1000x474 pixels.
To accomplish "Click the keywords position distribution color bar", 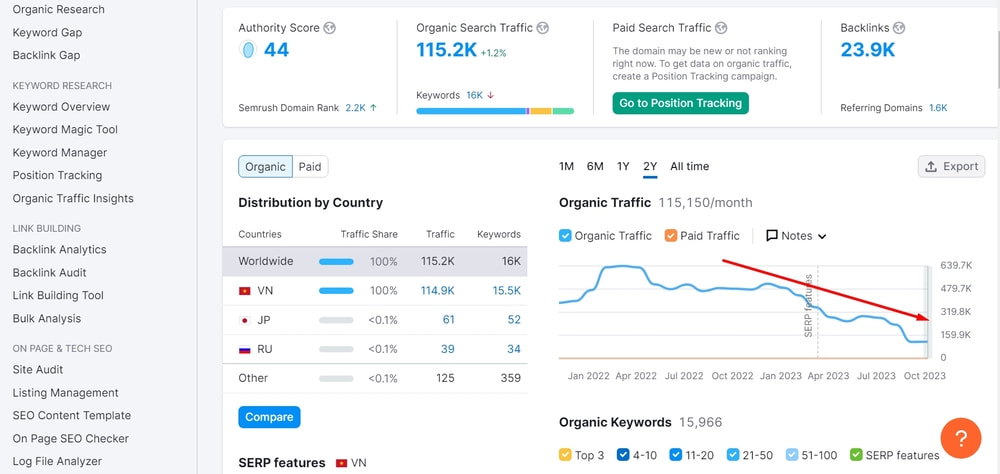I will point(495,111).
